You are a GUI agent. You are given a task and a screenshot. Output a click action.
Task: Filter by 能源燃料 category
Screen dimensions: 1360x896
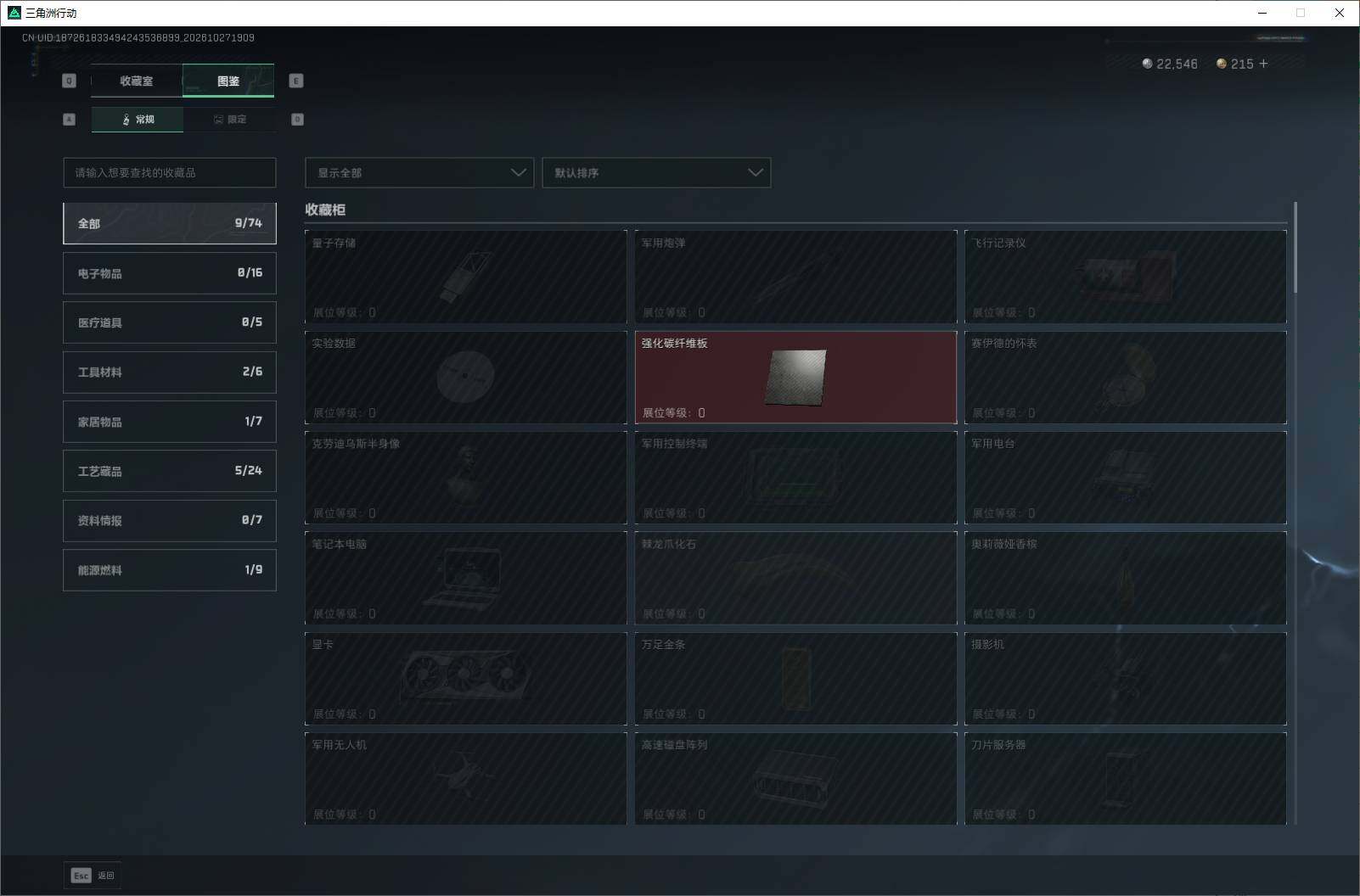click(x=170, y=570)
